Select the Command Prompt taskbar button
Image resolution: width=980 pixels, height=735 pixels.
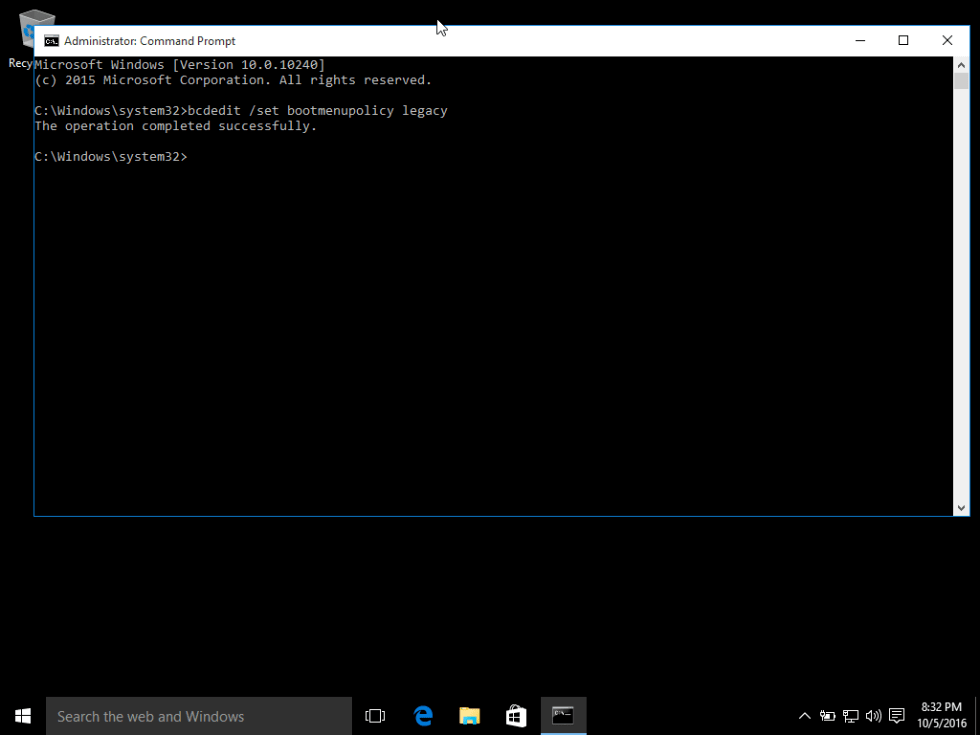(x=563, y=716)
